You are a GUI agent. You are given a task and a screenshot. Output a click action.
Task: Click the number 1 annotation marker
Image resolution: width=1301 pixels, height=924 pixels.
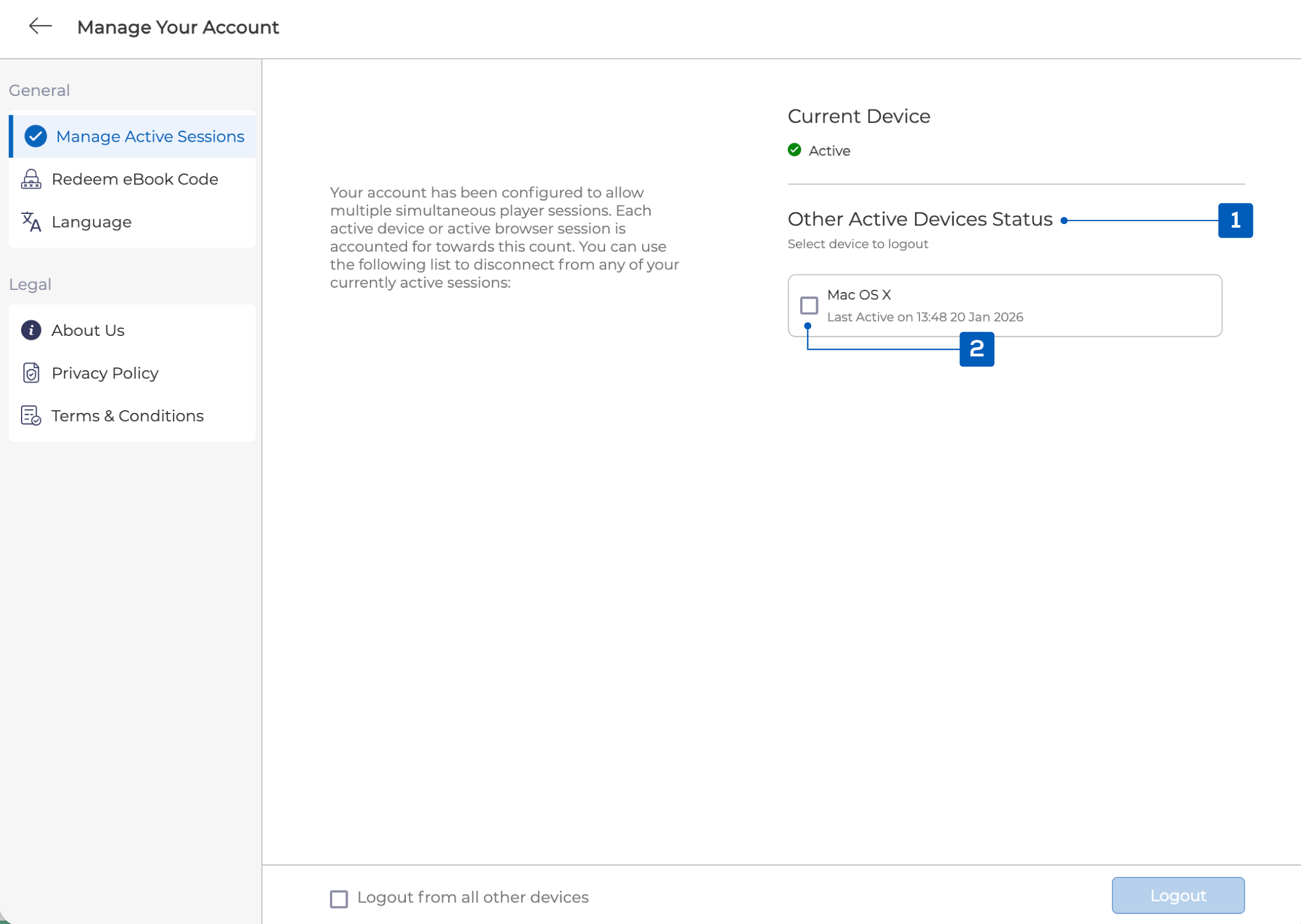click(1235, 221)
